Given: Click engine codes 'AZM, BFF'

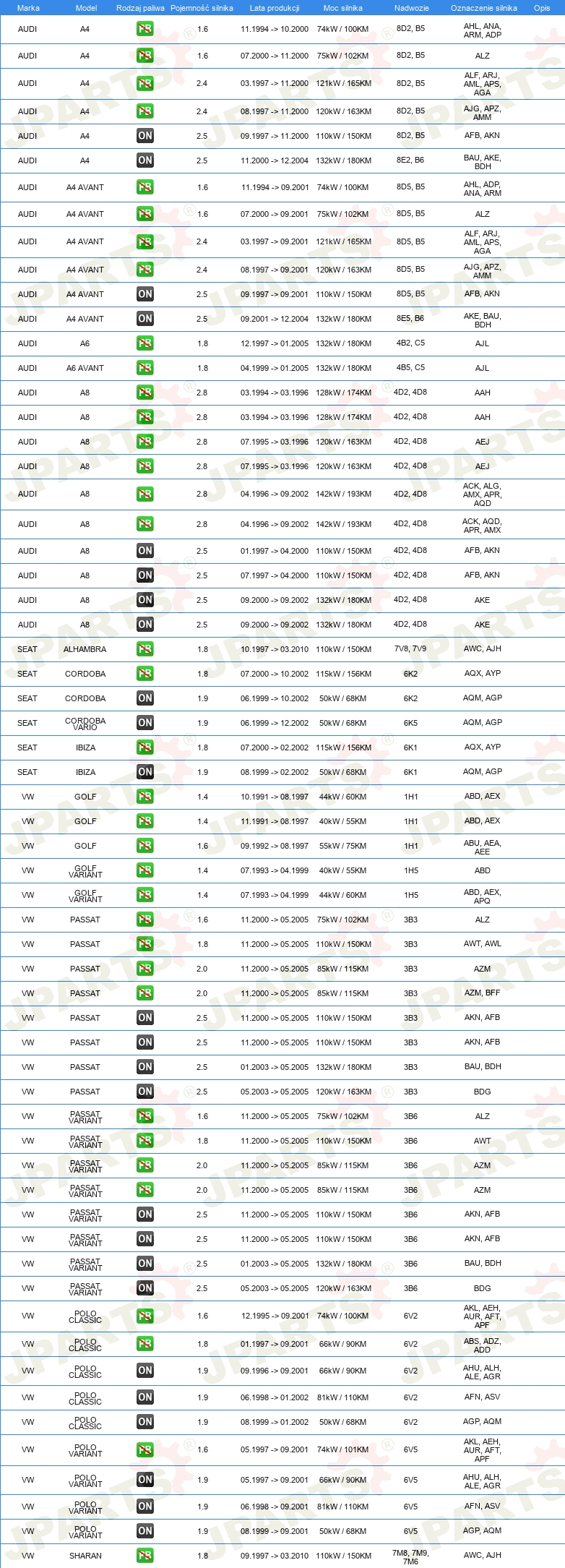Looking at the screenshot, I should point(482,993).
